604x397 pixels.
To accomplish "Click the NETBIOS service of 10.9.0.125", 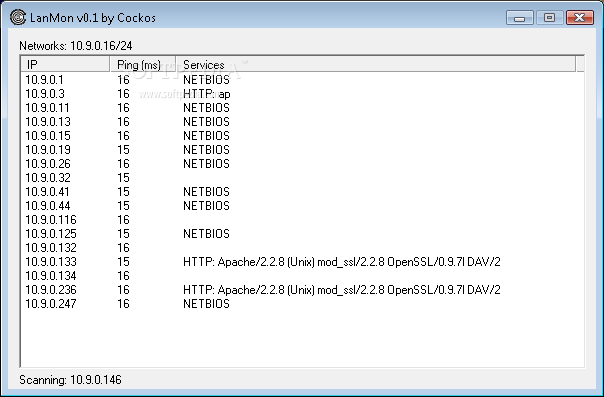I will click(206, 234).
